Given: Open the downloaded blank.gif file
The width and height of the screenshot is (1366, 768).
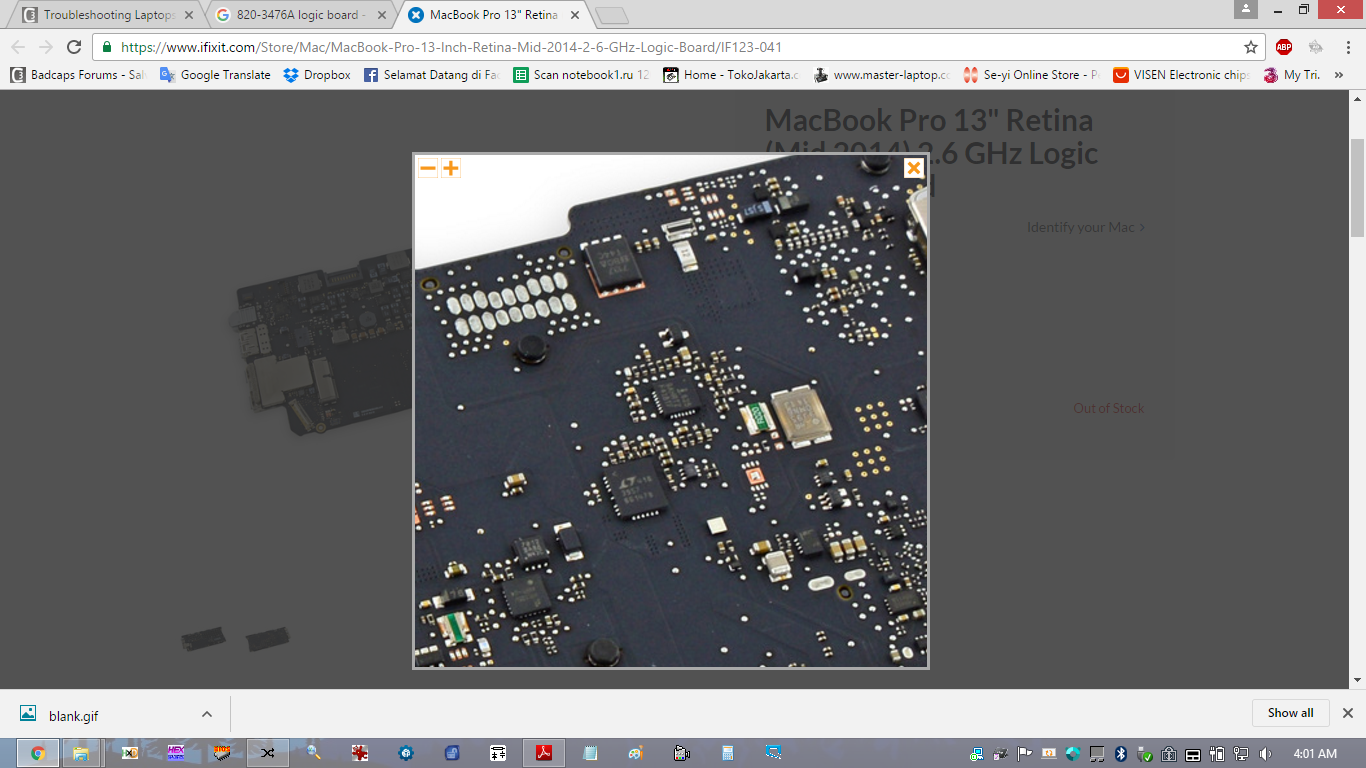Looking at the screenshot, I should pyautogui.click(x=73, y=715).
